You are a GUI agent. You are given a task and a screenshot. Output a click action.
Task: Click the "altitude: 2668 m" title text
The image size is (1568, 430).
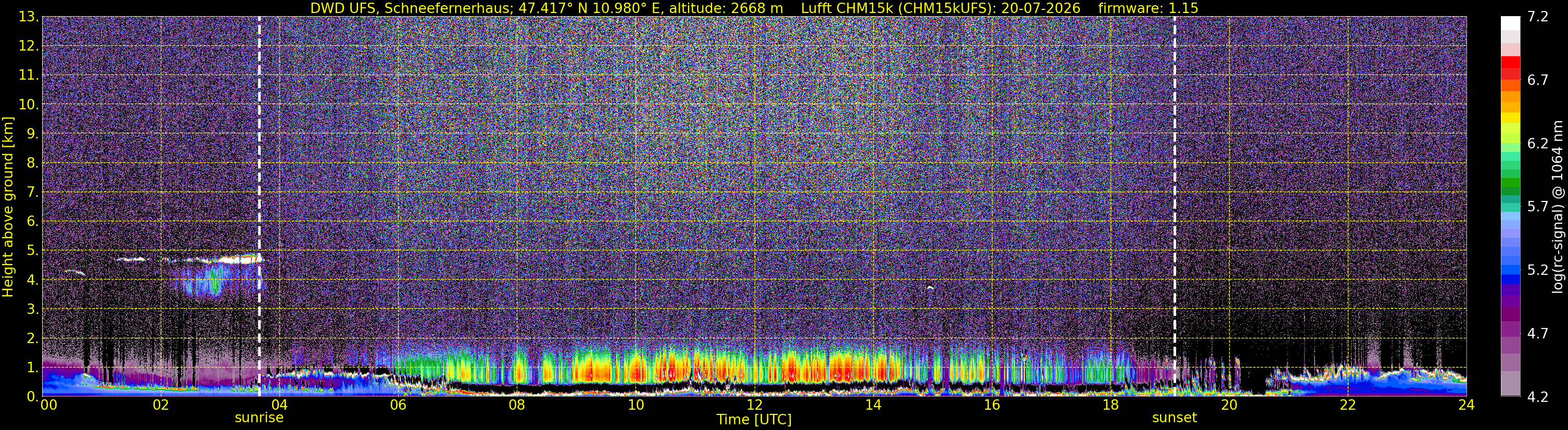coord(726,8)
